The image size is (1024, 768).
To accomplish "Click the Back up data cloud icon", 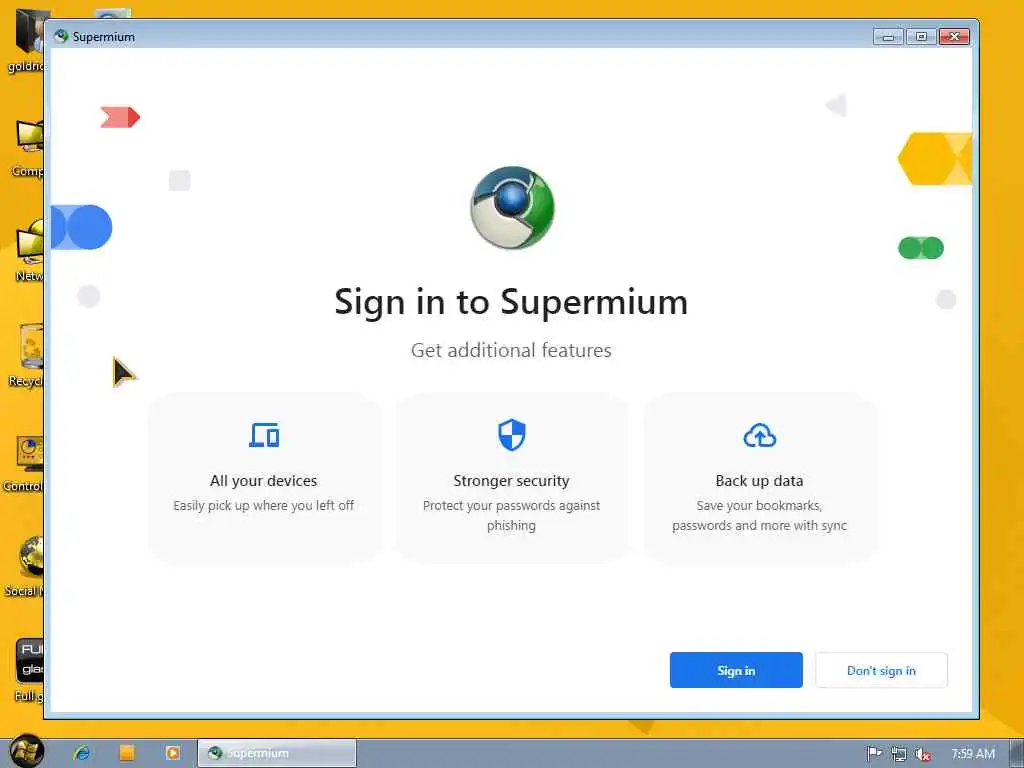I will [x=760, y=436].
